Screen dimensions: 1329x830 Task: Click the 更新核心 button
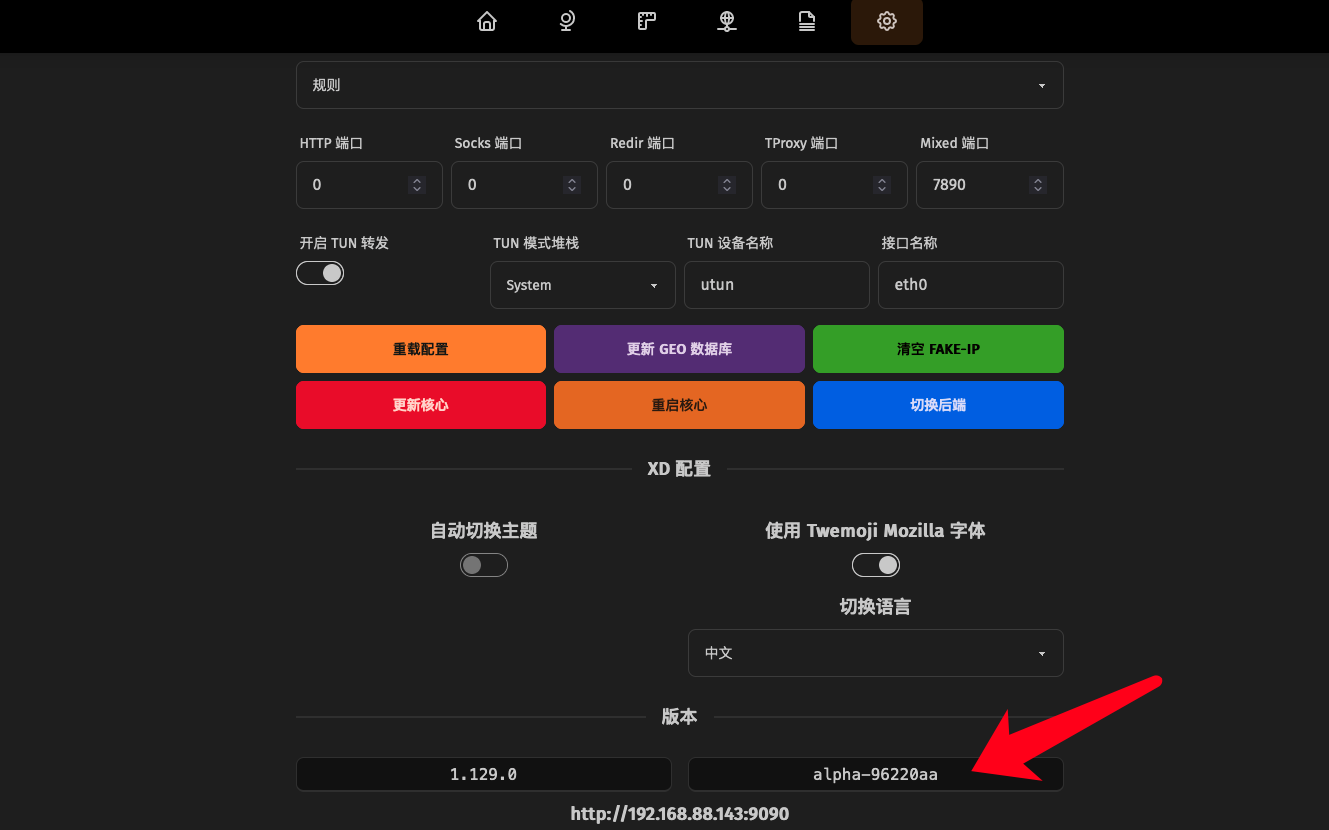(x=421, y=405)
